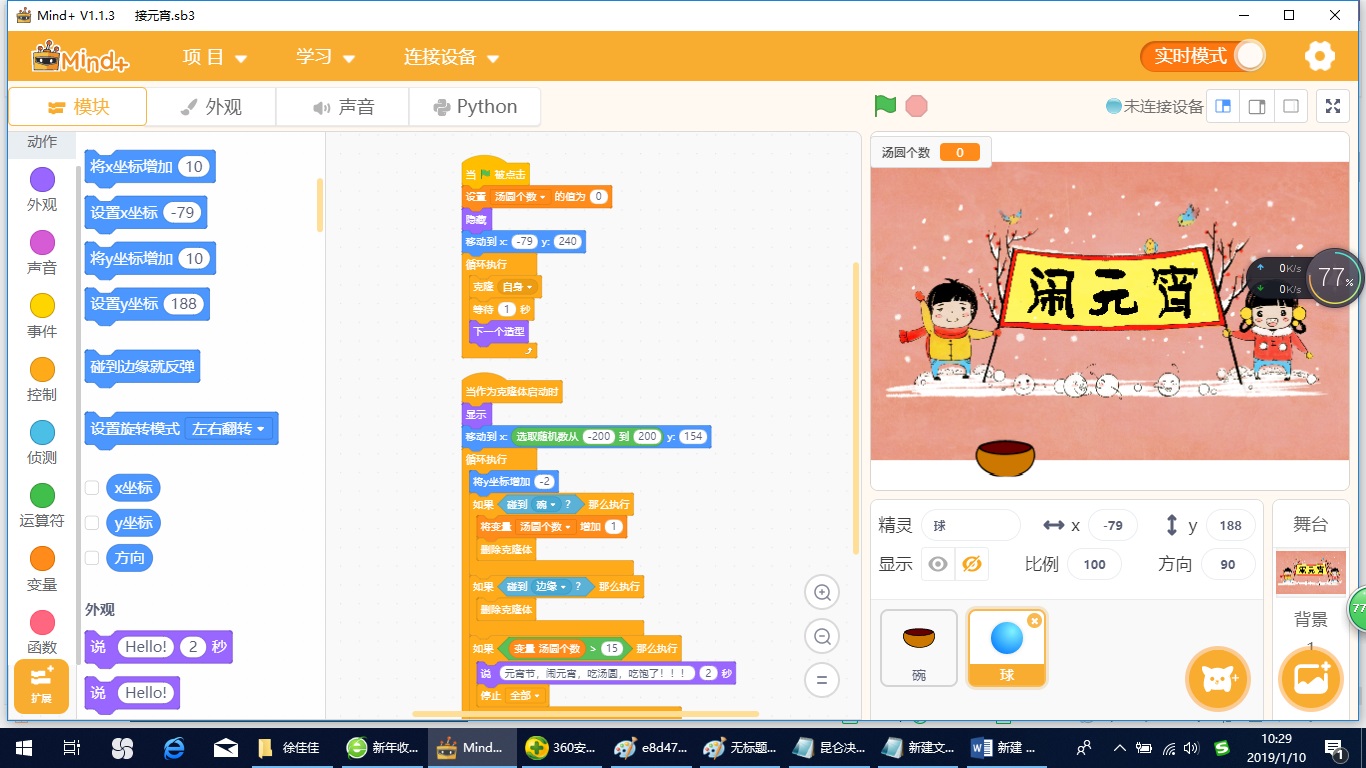Edit the sprite 方向 direction field
Image resolution: width=1366 pixels, height=768 pixels.
point(1228,564)
